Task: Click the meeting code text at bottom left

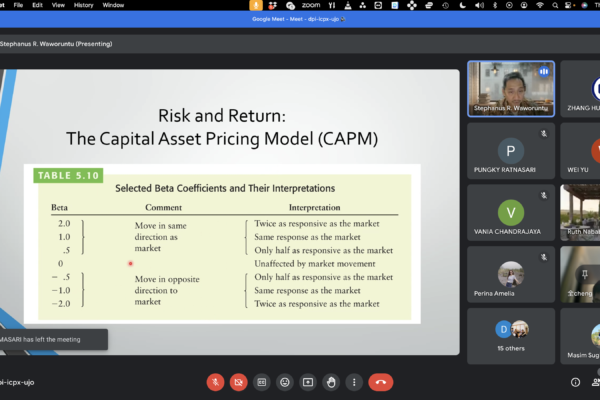Action: pyautogui.click(x=17, y=382)
